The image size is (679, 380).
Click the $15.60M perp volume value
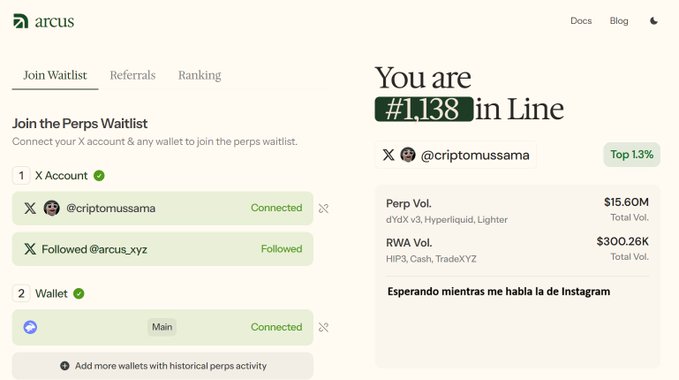point(626,202)
